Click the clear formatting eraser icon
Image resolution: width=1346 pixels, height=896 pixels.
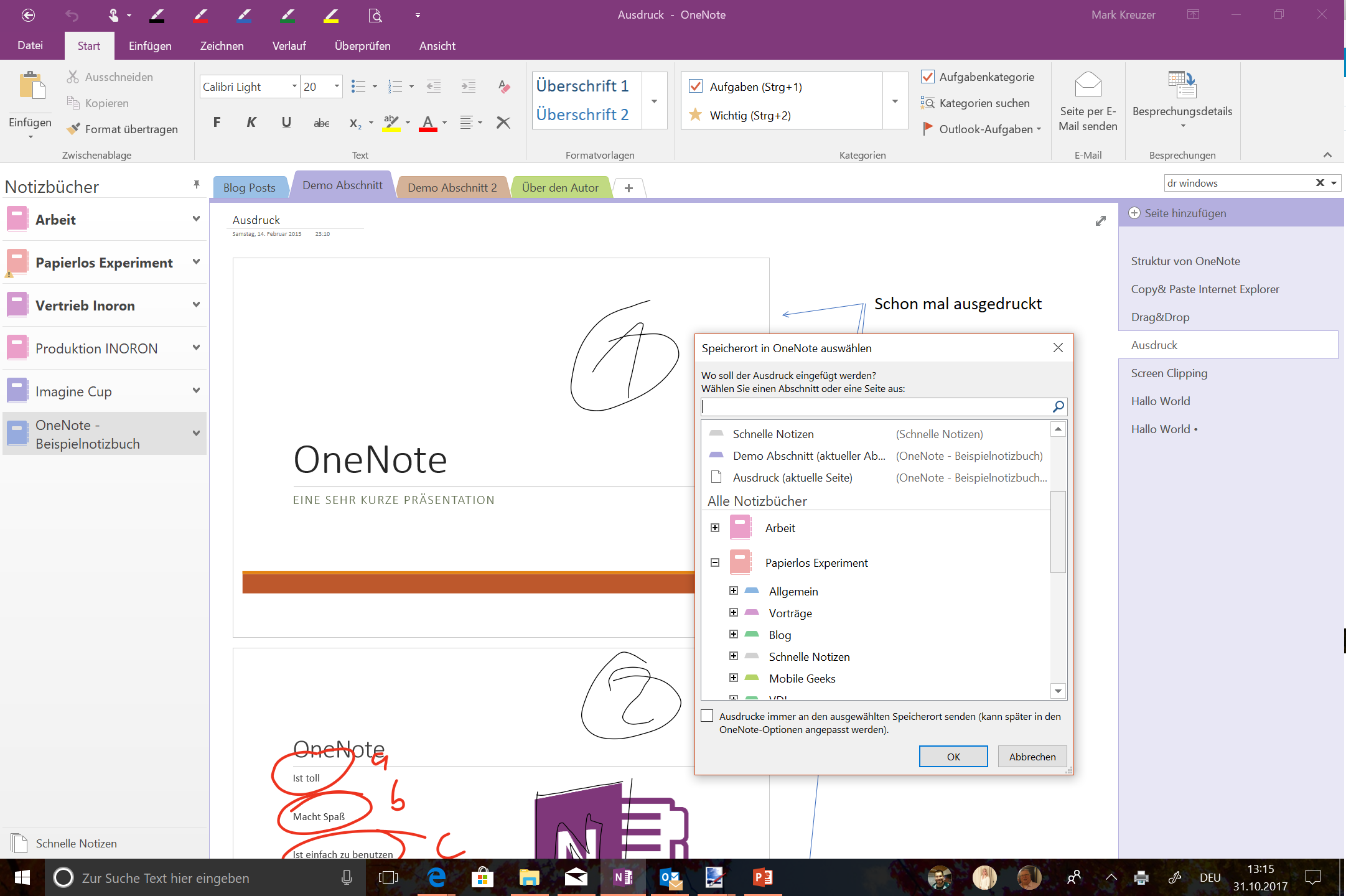click(504, 86)
